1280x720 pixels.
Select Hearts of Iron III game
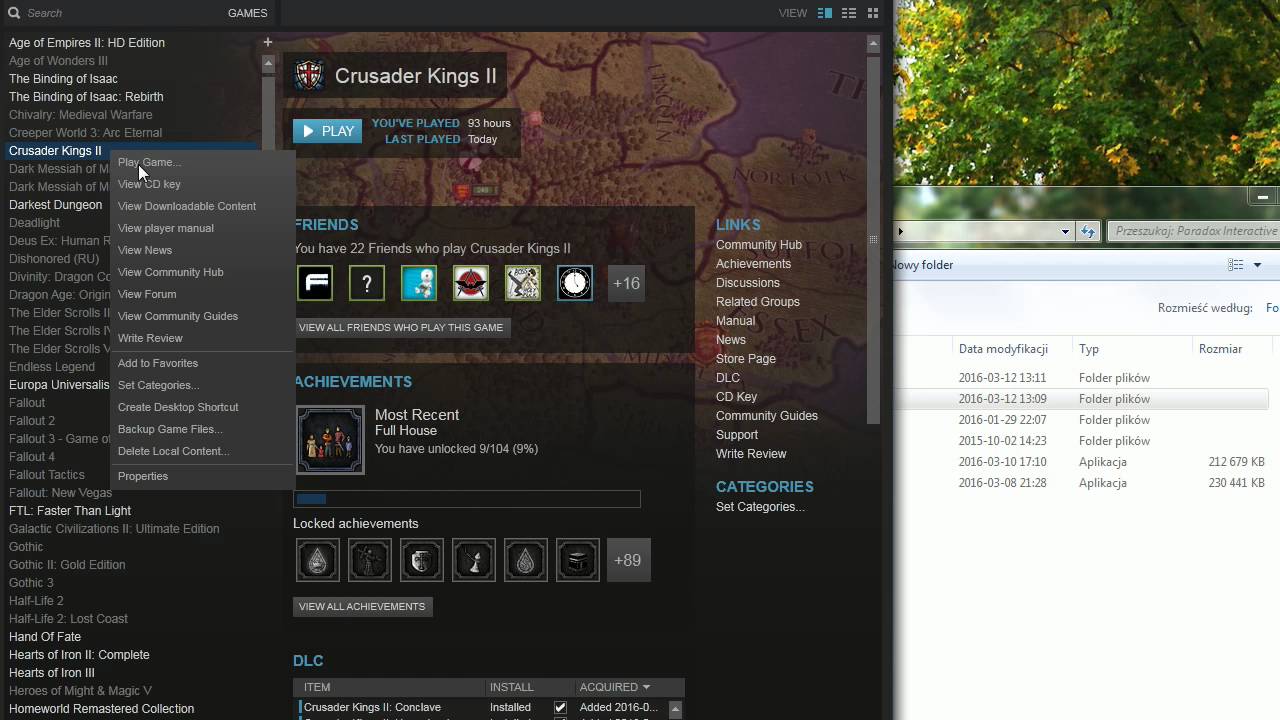52,673
